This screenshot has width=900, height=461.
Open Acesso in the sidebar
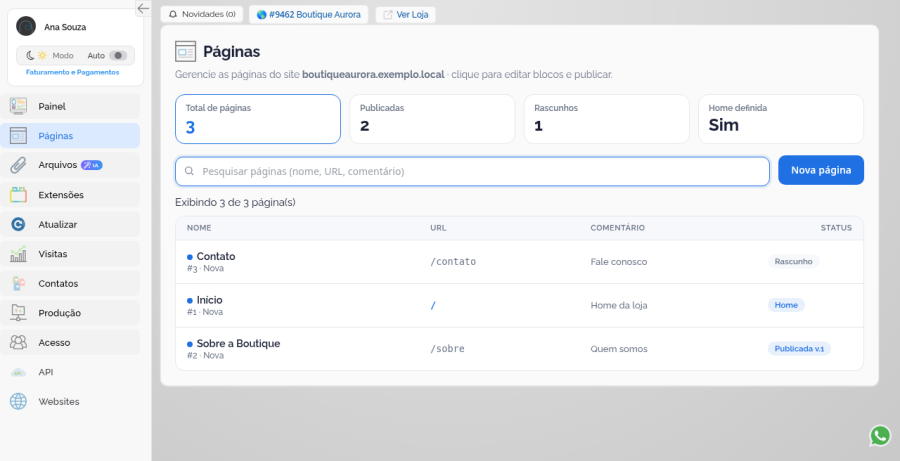click(70, 343)
